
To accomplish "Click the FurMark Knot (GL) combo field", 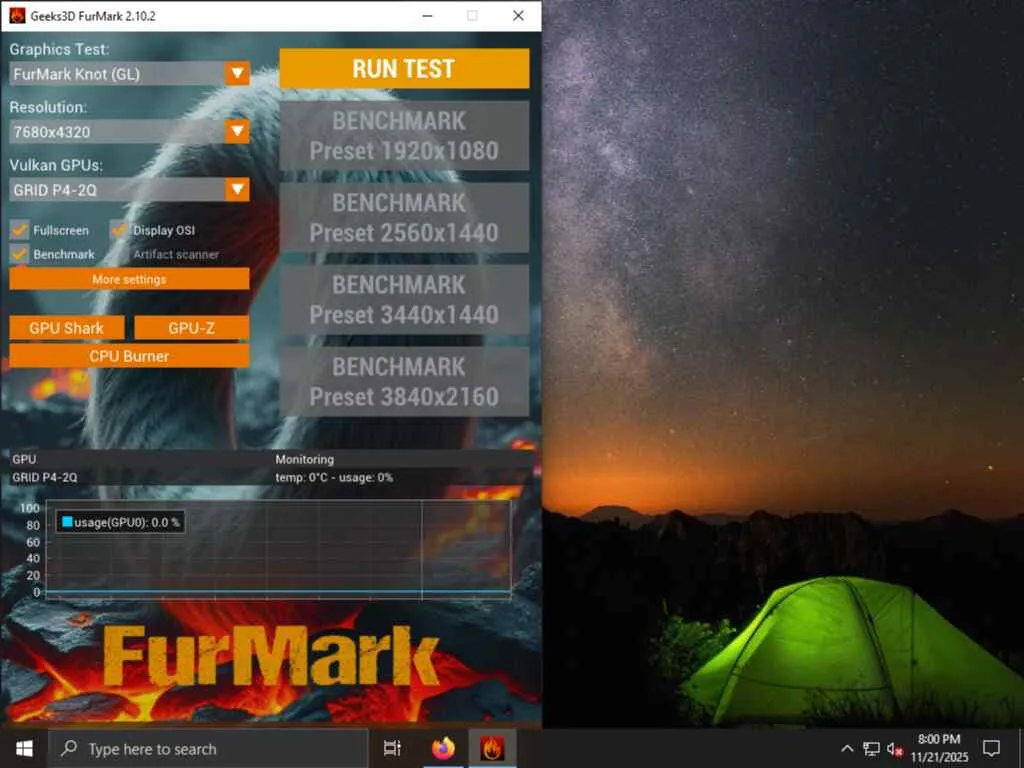I will (x=118, y=74).
